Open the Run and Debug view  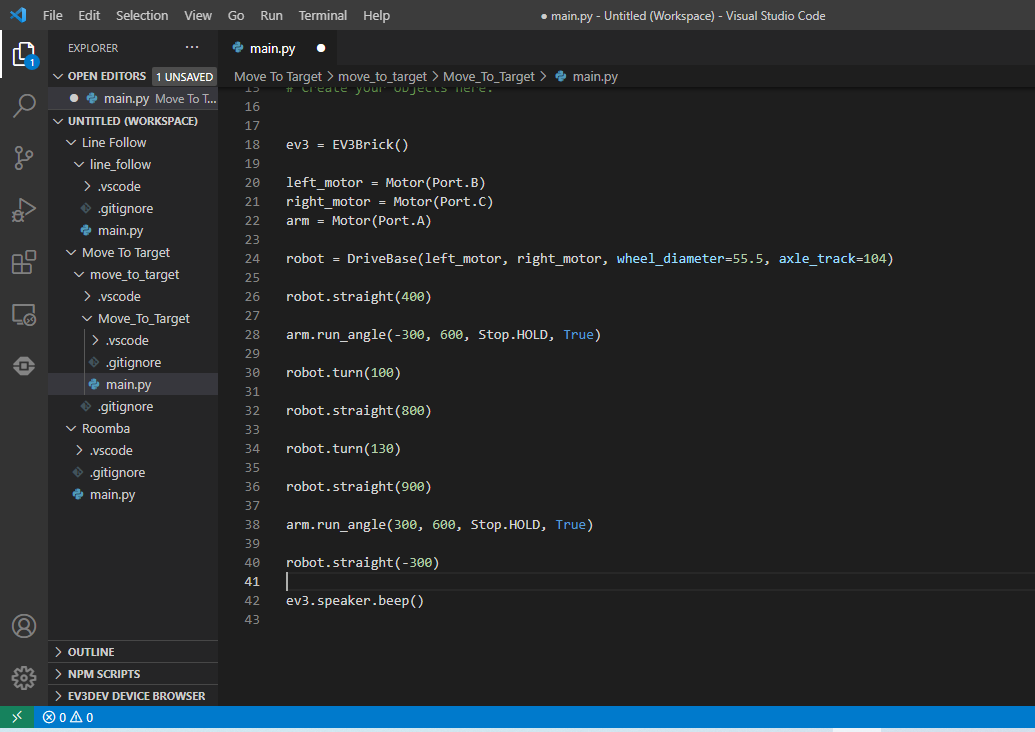24,210
